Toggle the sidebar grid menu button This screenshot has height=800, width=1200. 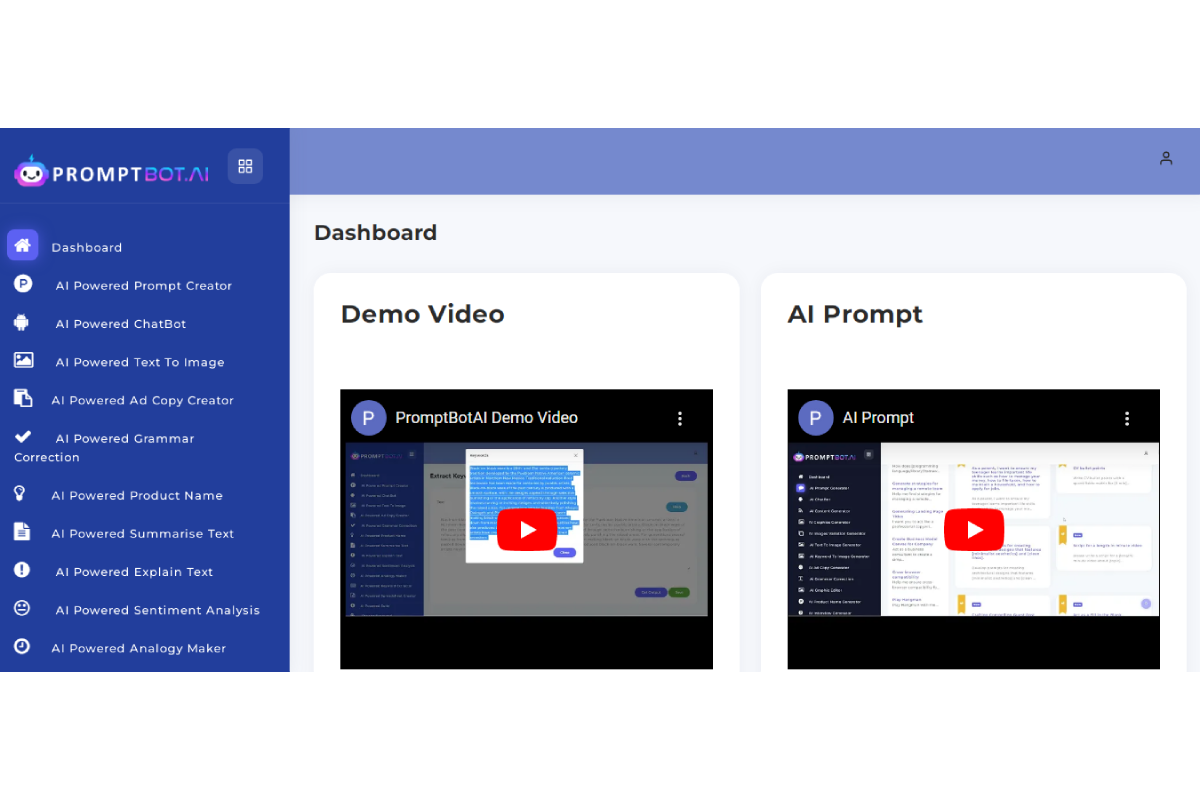[x=245, y=166]
